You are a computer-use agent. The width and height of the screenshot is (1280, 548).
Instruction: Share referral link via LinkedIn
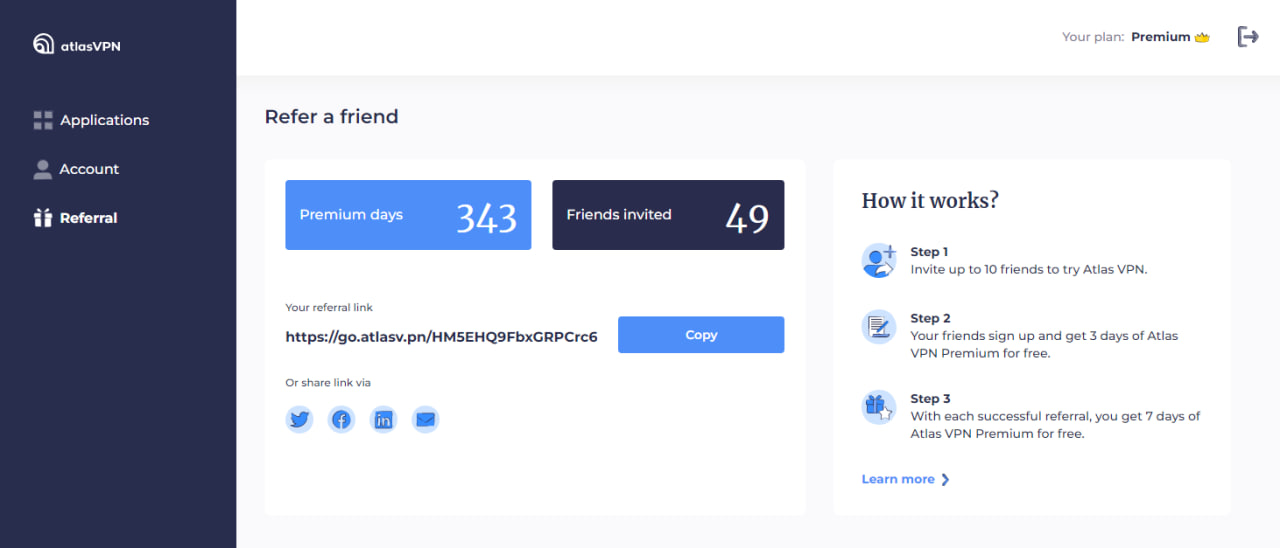383,420
